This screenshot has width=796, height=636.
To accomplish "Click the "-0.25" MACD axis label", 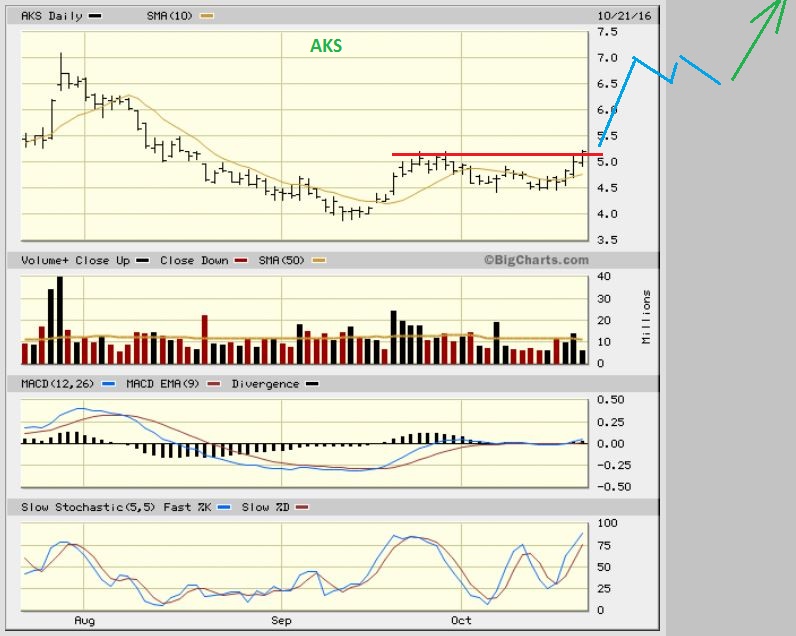I will coord(613,465).
